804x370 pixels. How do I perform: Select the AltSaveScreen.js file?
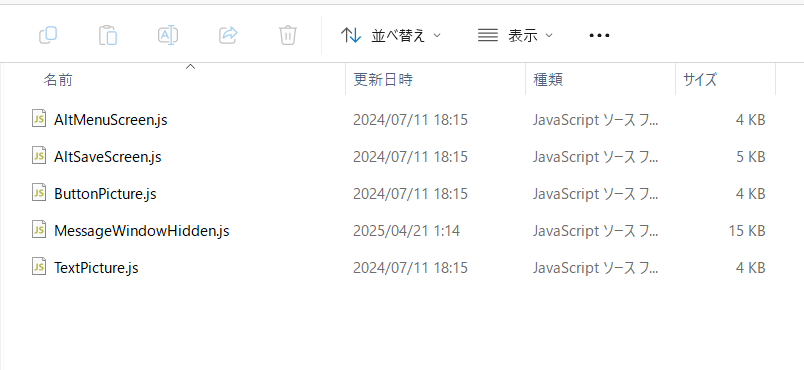point(108,157)
